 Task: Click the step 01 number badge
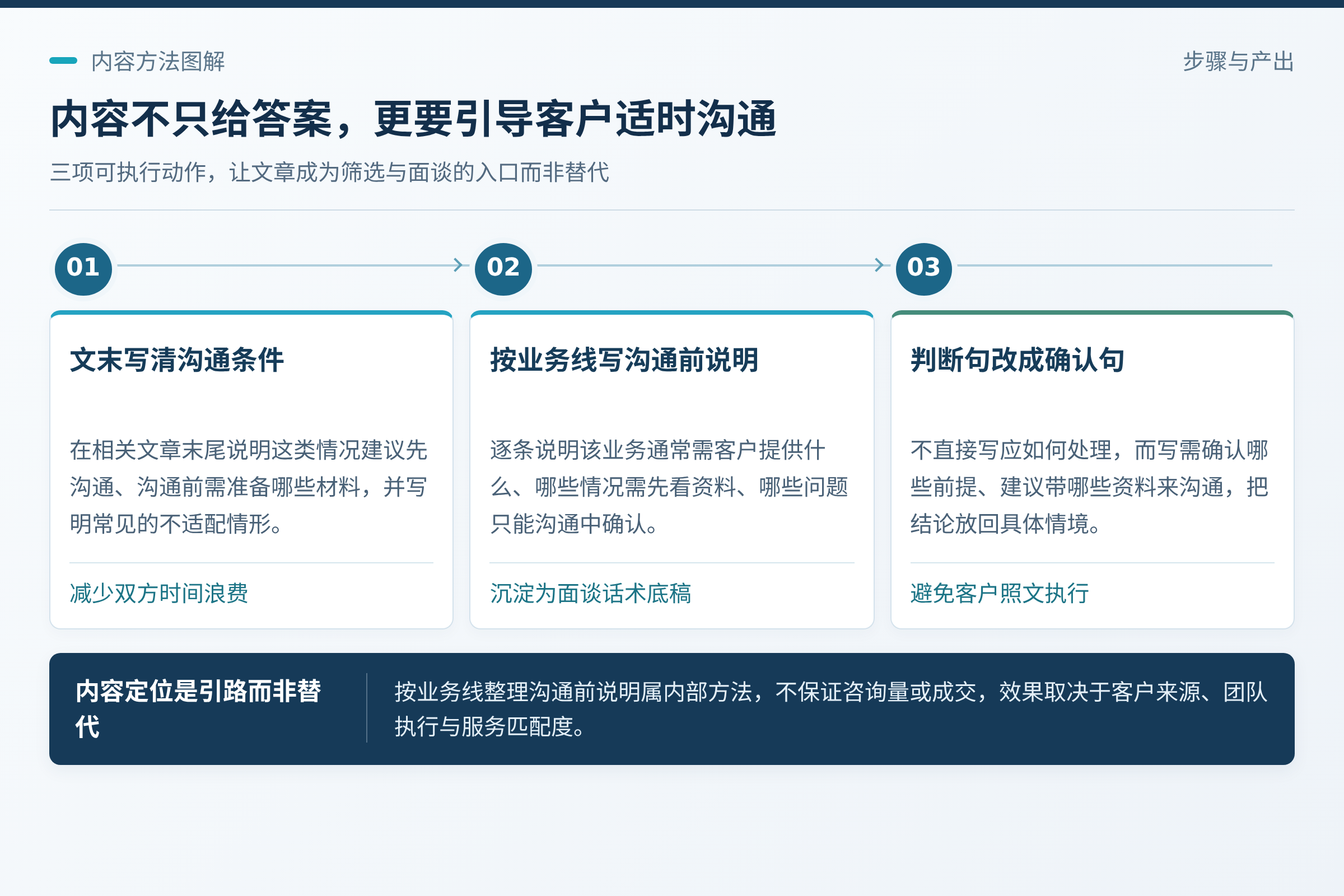[83, 269]
